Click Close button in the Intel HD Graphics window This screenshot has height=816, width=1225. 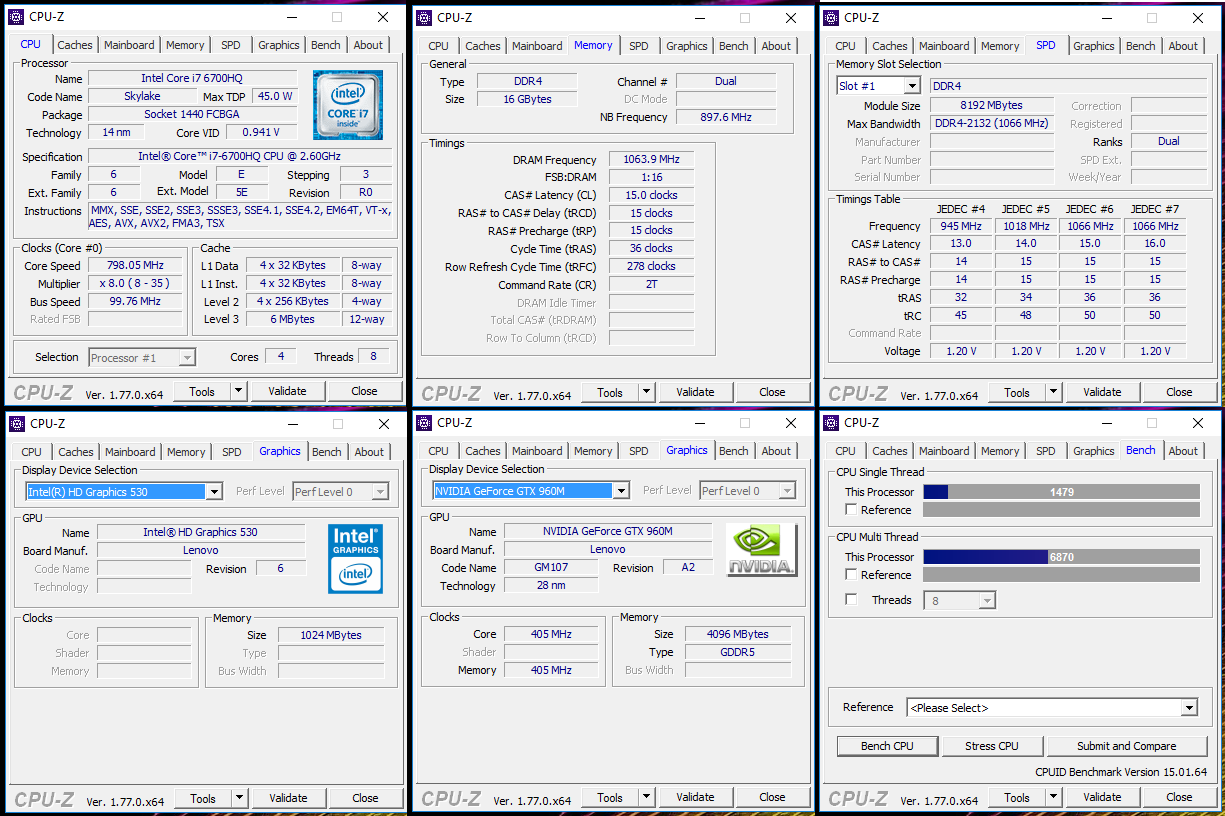[x=365, y=798]
